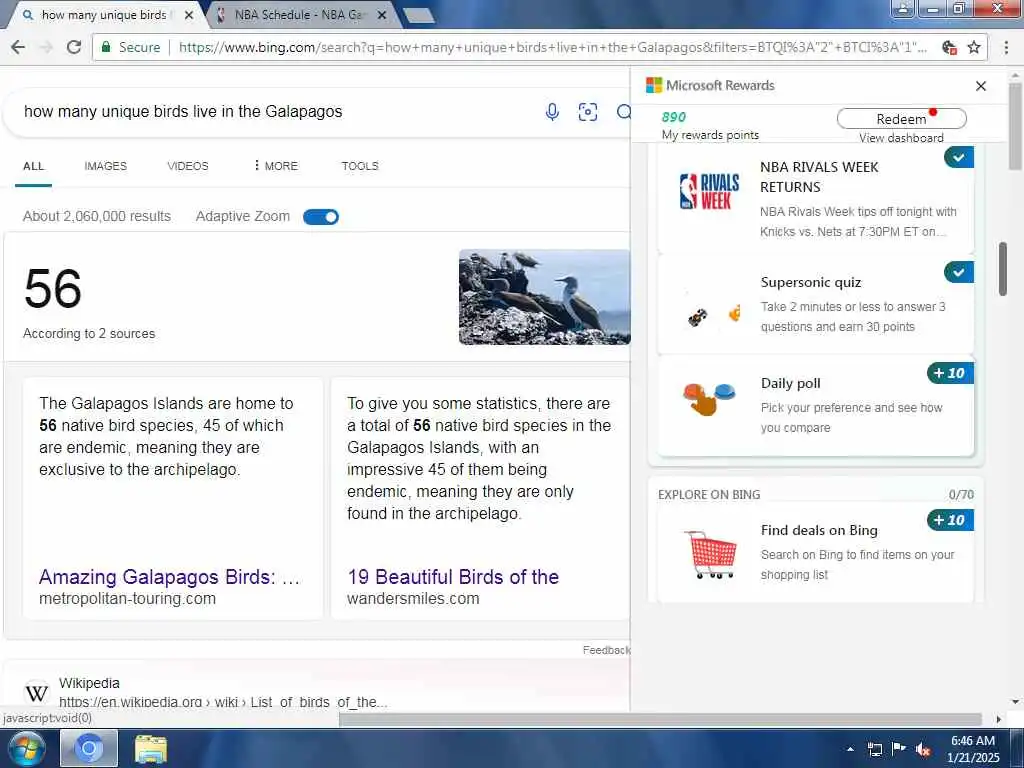Open the NBA Rivals Week logo image
This screenshot has width=1024, height=768.
709,191
